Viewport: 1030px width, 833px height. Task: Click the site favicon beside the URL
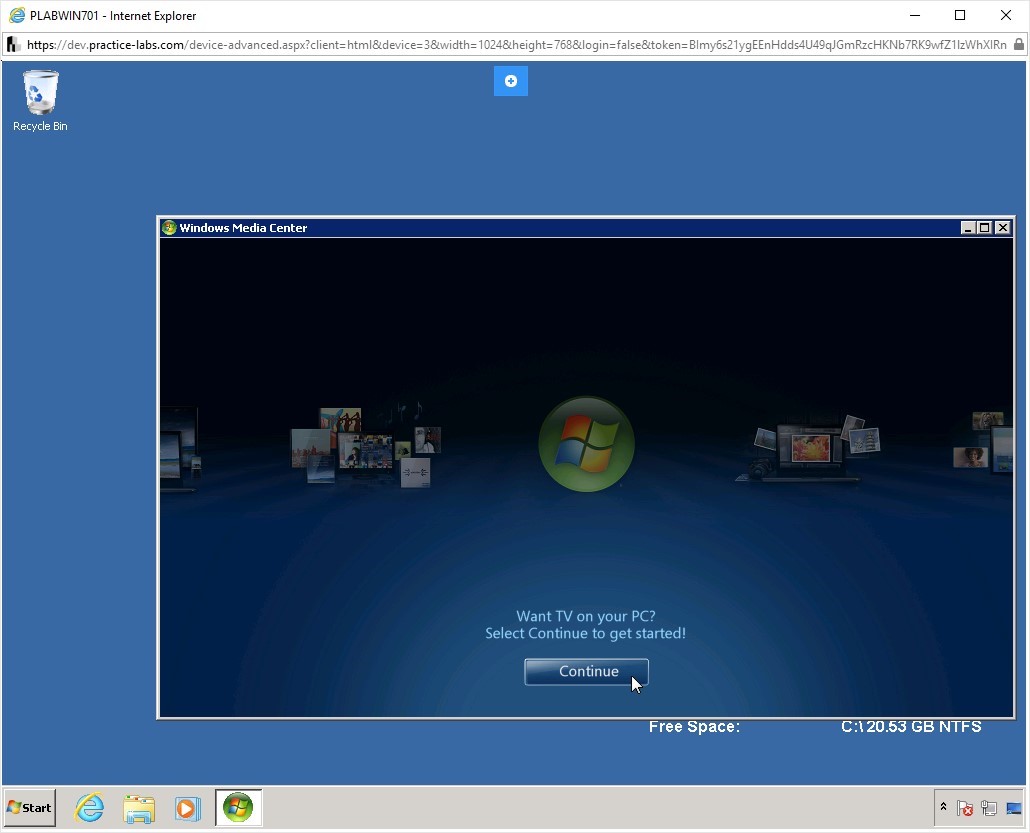point(13,45)
